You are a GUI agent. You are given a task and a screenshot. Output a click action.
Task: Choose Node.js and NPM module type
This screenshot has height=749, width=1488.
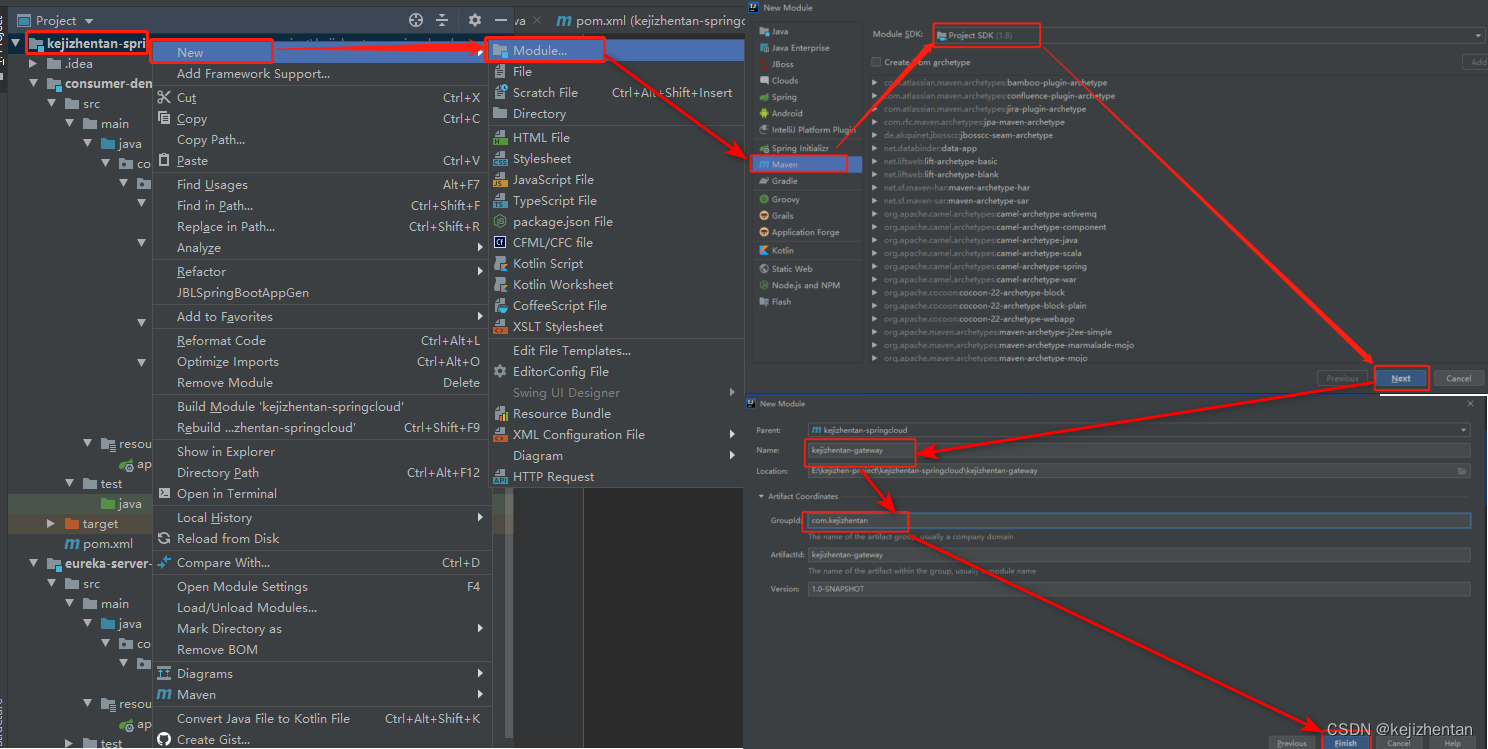click(805, 285)
